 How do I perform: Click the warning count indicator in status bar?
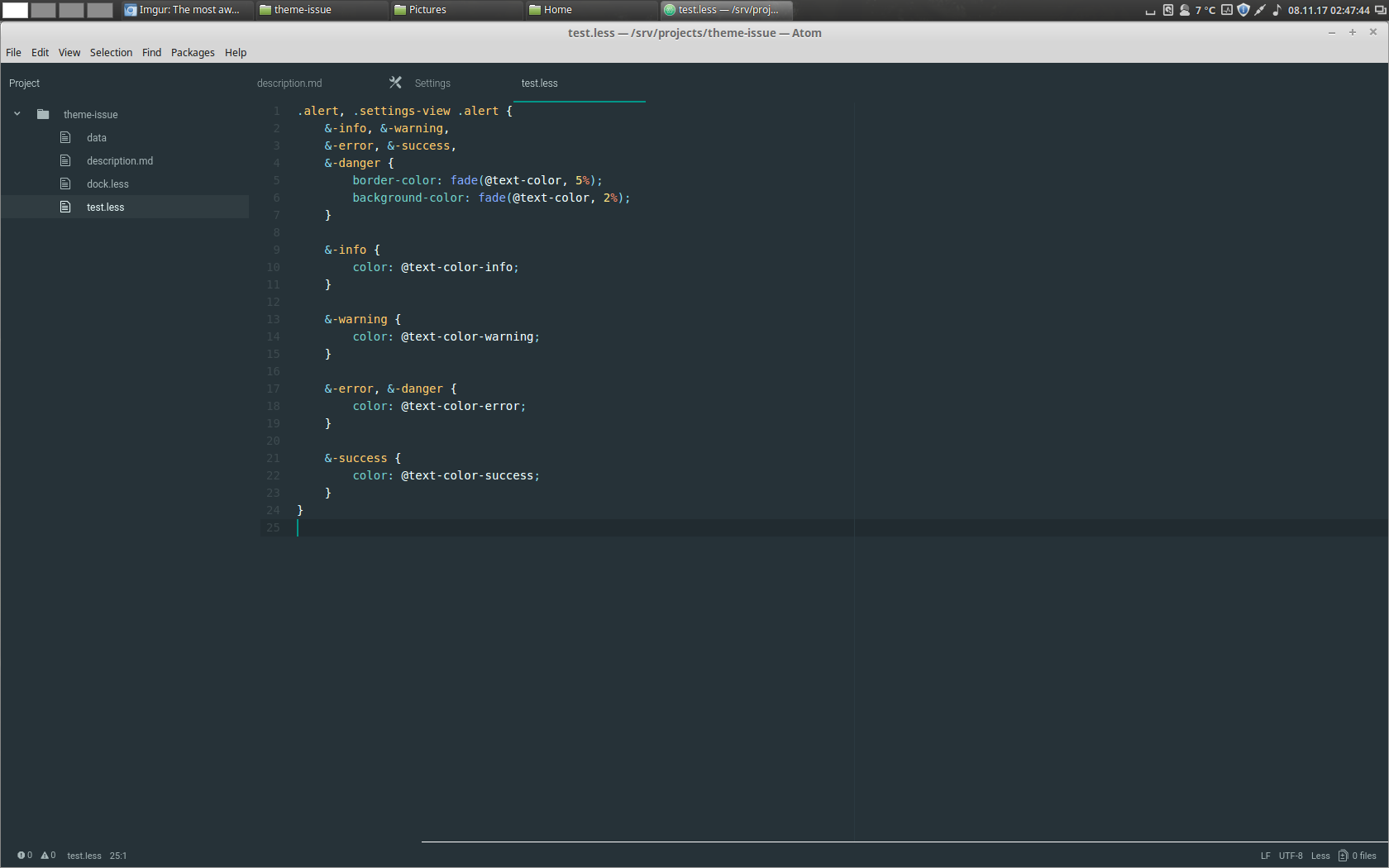pos(48,856)
